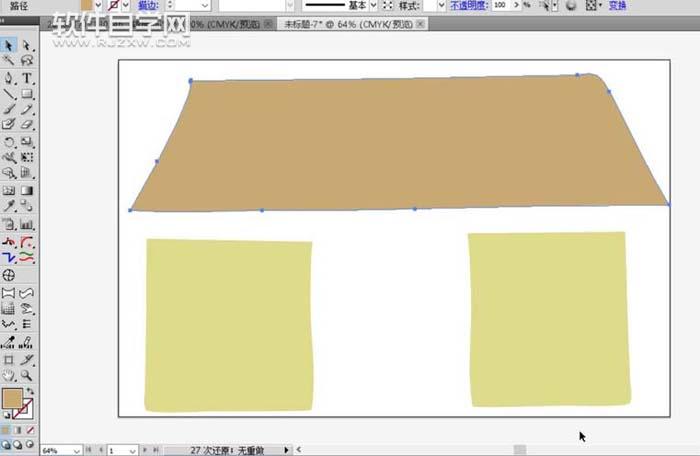
Task: Pick the Eyedropper tool
Action: (x=8, y=206)
